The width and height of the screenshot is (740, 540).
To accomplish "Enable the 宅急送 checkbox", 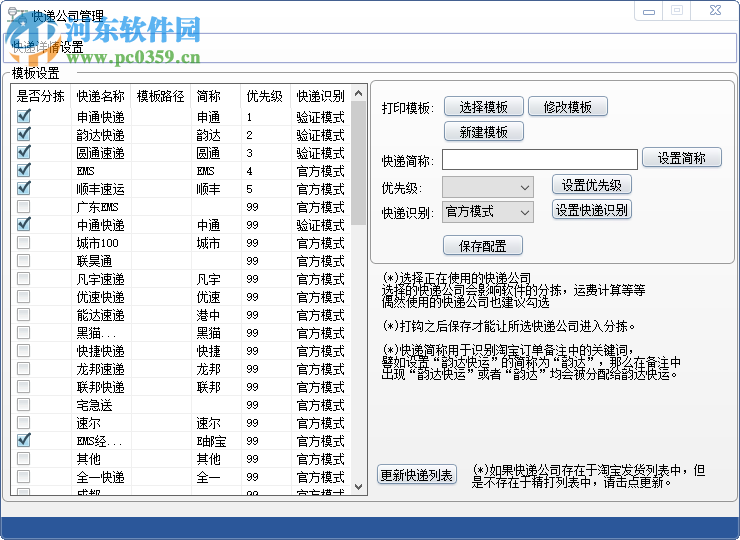I will 24,404.
